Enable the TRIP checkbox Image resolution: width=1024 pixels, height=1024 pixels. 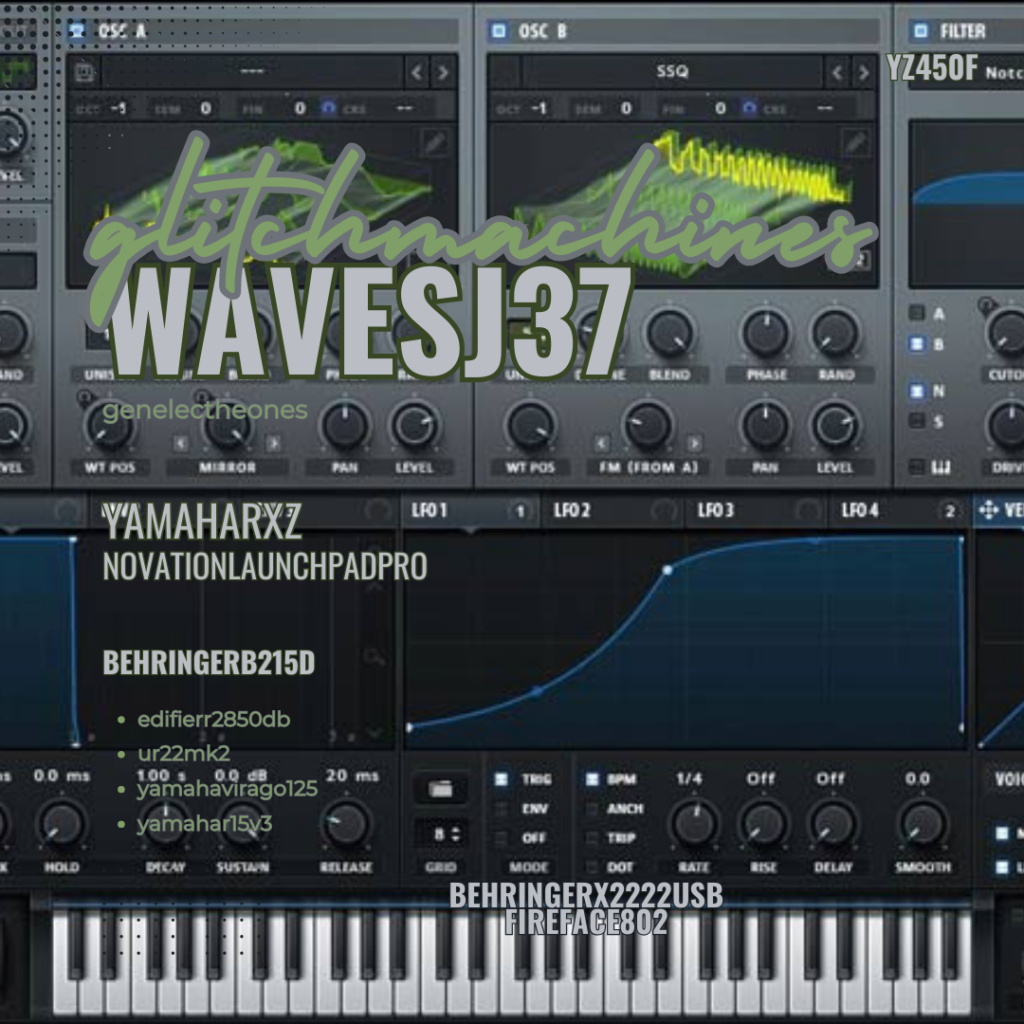click(592, 837)
